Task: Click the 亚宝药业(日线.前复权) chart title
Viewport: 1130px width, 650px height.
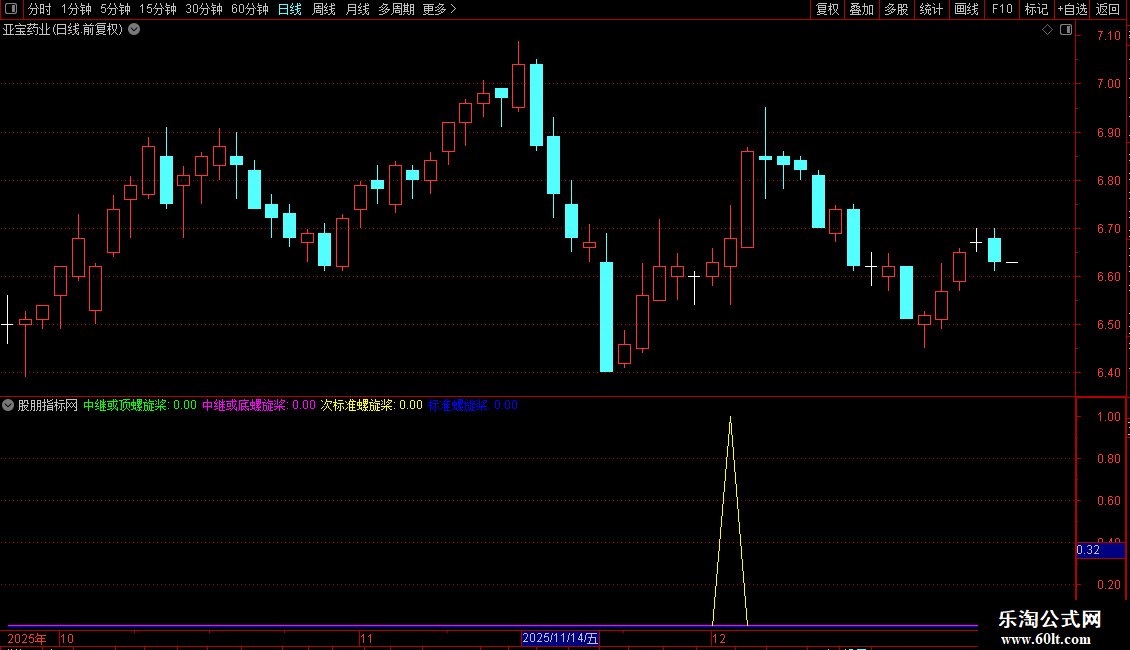Action: pyautogui.click(x=63, y=30)
